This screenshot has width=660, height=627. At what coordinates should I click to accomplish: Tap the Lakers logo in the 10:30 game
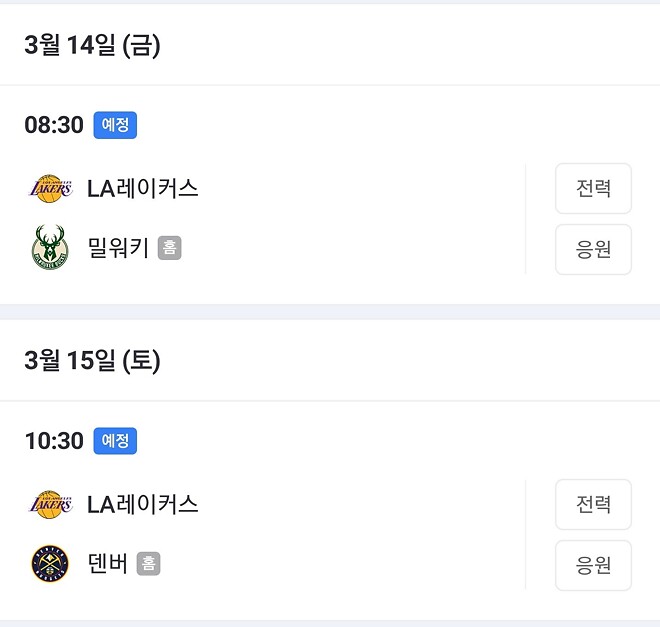(50, 504)
